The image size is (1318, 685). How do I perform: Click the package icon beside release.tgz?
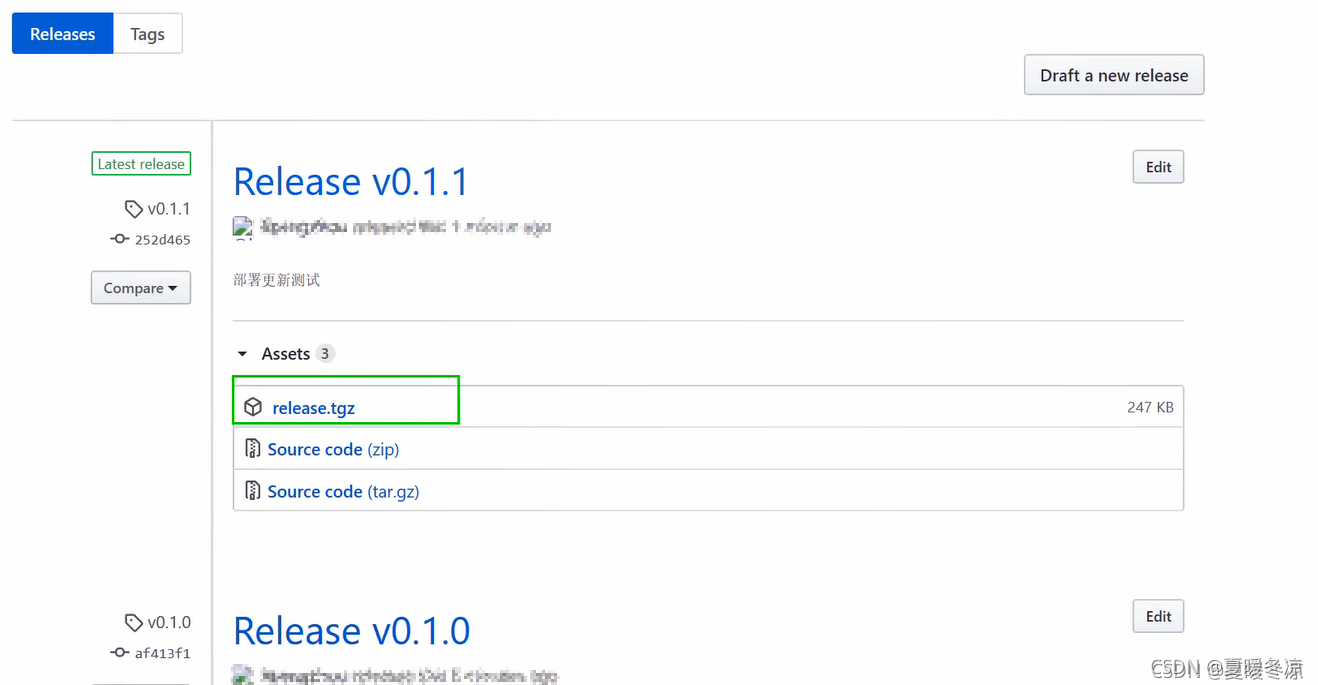(253, 407)
